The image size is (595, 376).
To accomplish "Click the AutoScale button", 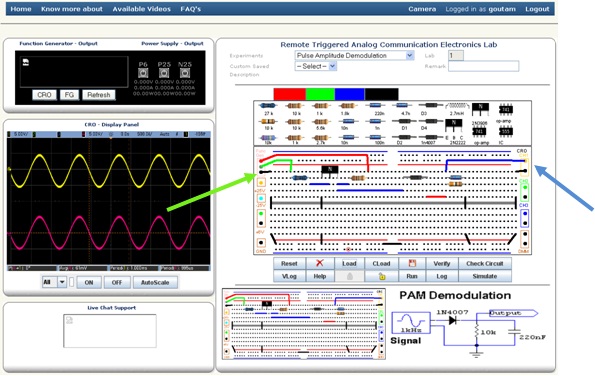I will click(155, 282).
